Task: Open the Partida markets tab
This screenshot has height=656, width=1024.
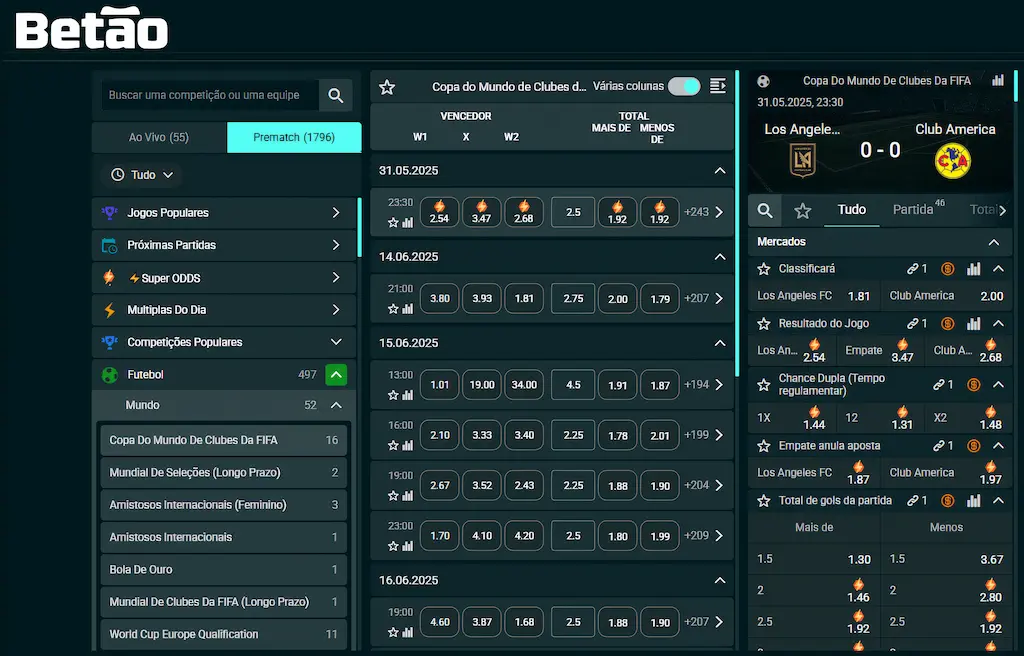Action: (918, 209)
